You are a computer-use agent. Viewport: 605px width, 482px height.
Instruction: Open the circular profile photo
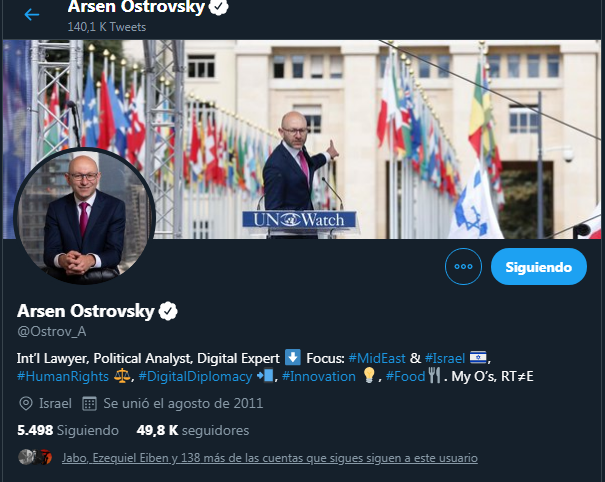pos(84,216)
